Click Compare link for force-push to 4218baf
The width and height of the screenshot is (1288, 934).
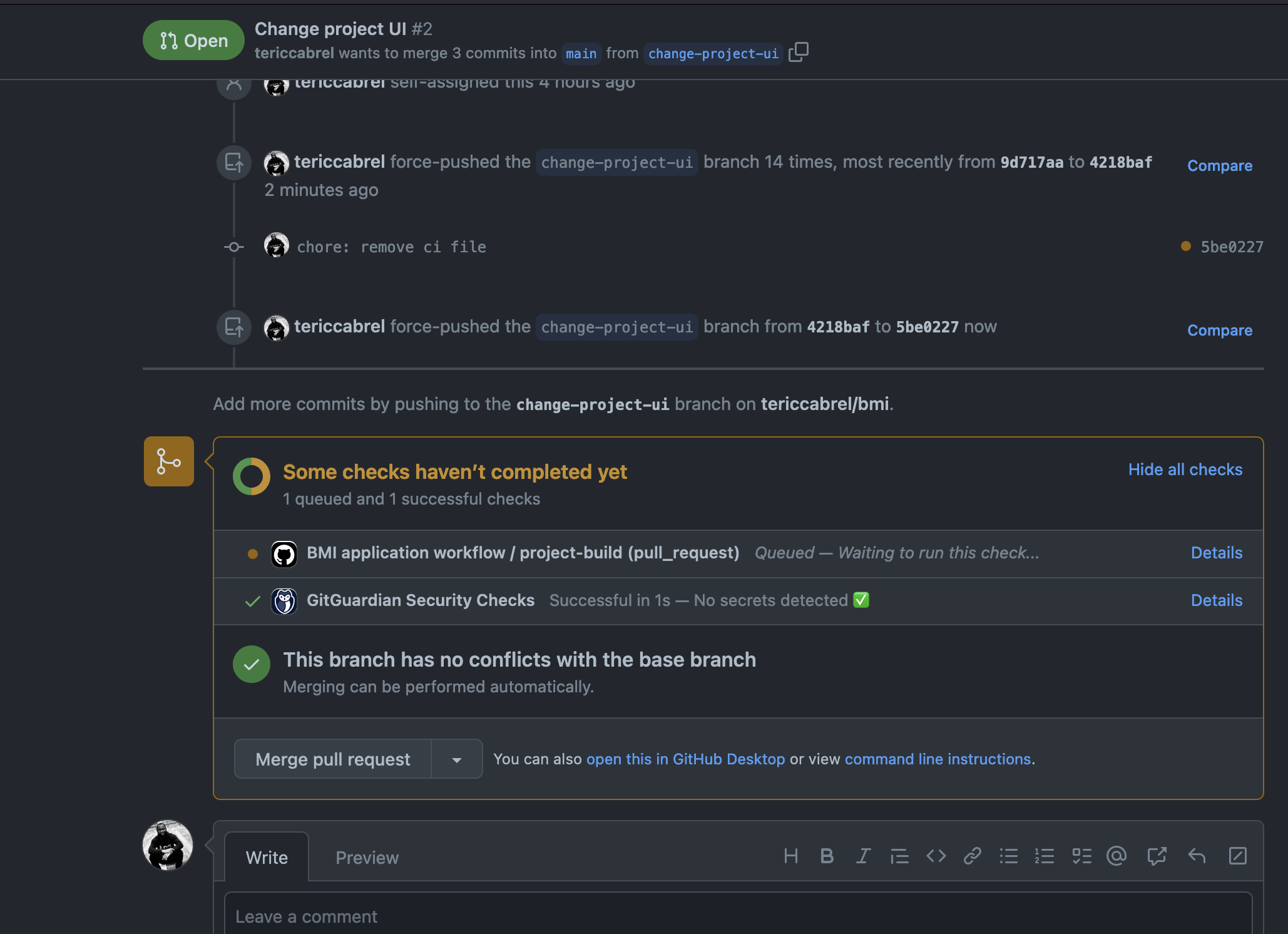pos(1220,164)
